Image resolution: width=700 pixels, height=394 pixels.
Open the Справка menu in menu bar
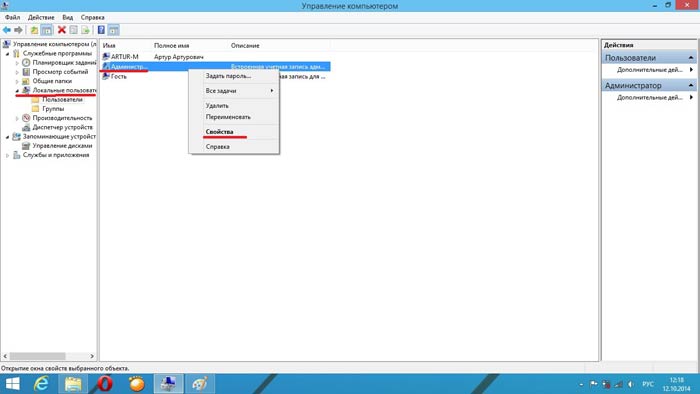coord(92,17)
